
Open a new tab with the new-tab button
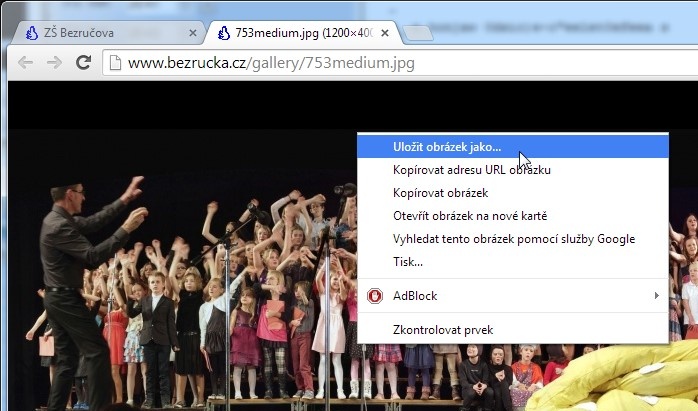point(418,33)
